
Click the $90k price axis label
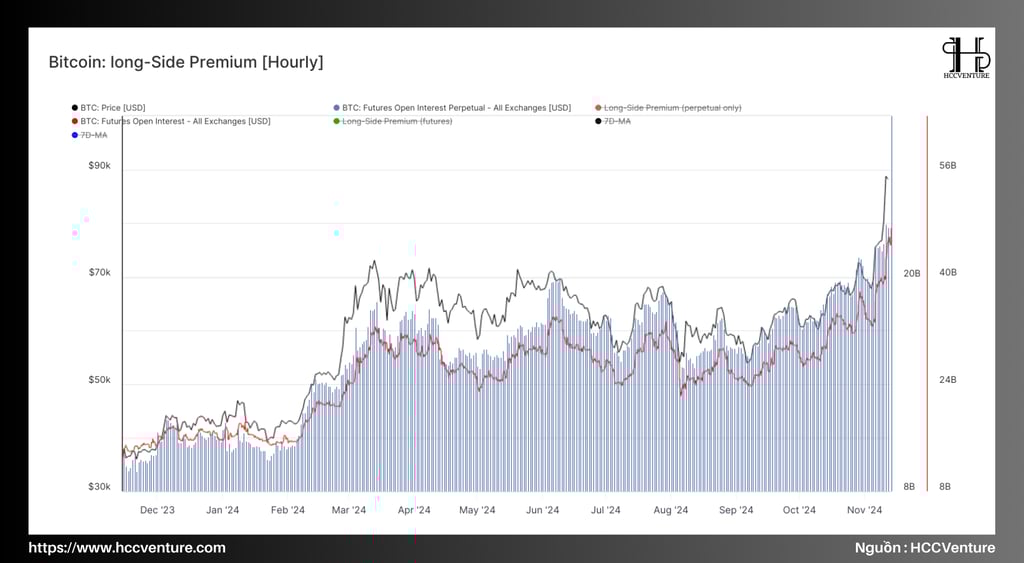tap(99, 166)
